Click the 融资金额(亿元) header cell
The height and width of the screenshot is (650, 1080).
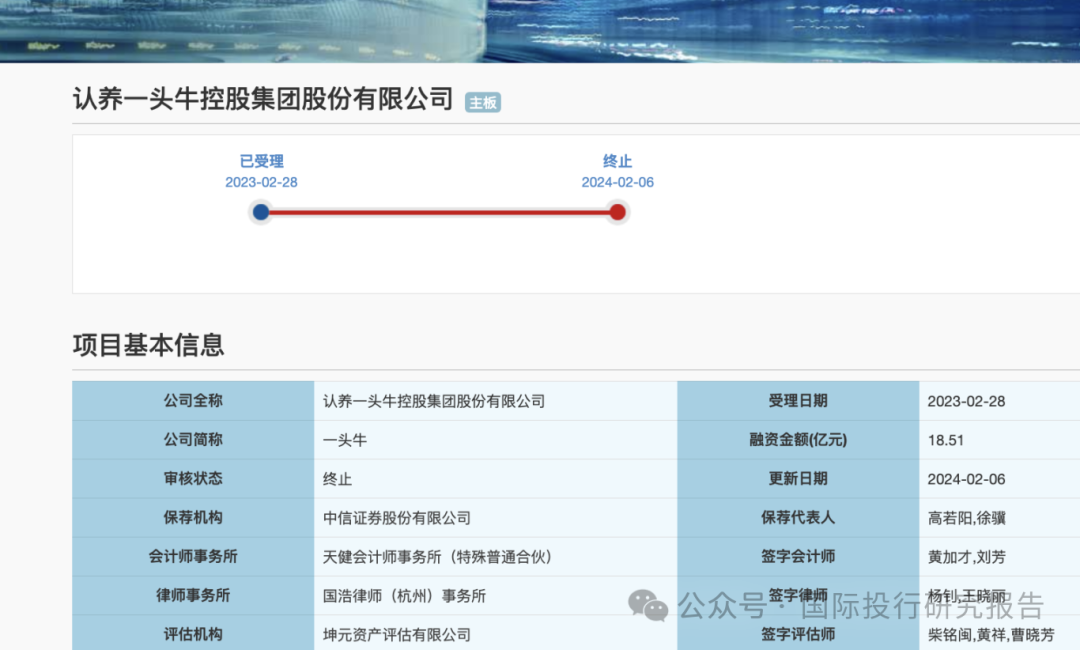pyautogui.click(x=798, y=439)
